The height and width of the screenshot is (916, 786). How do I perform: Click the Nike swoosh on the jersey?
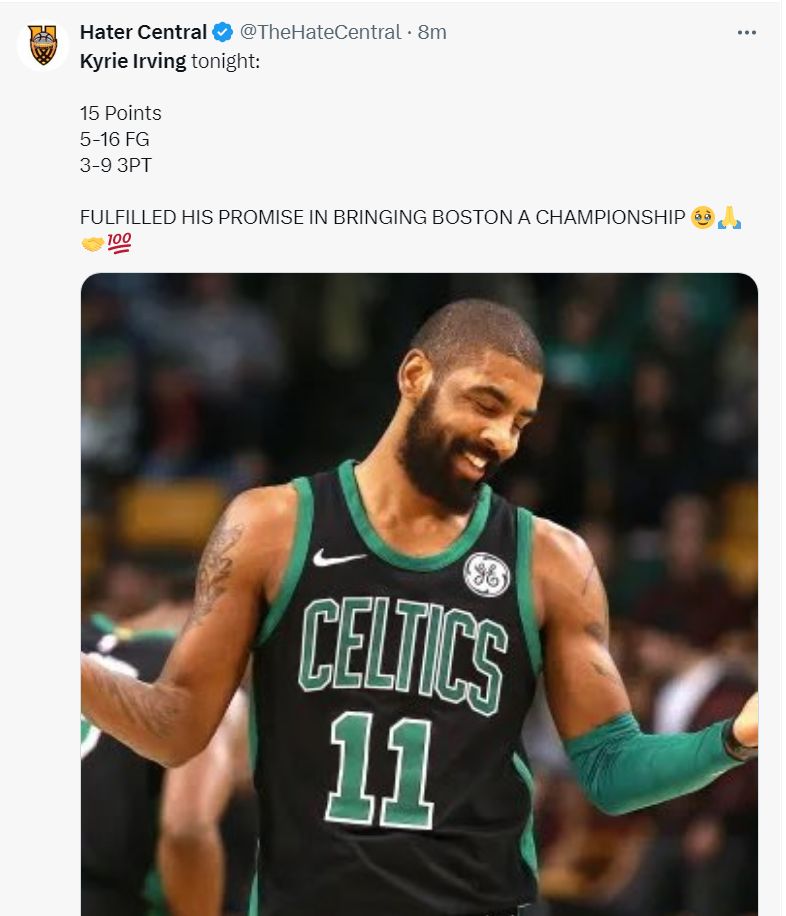[338, 558]
